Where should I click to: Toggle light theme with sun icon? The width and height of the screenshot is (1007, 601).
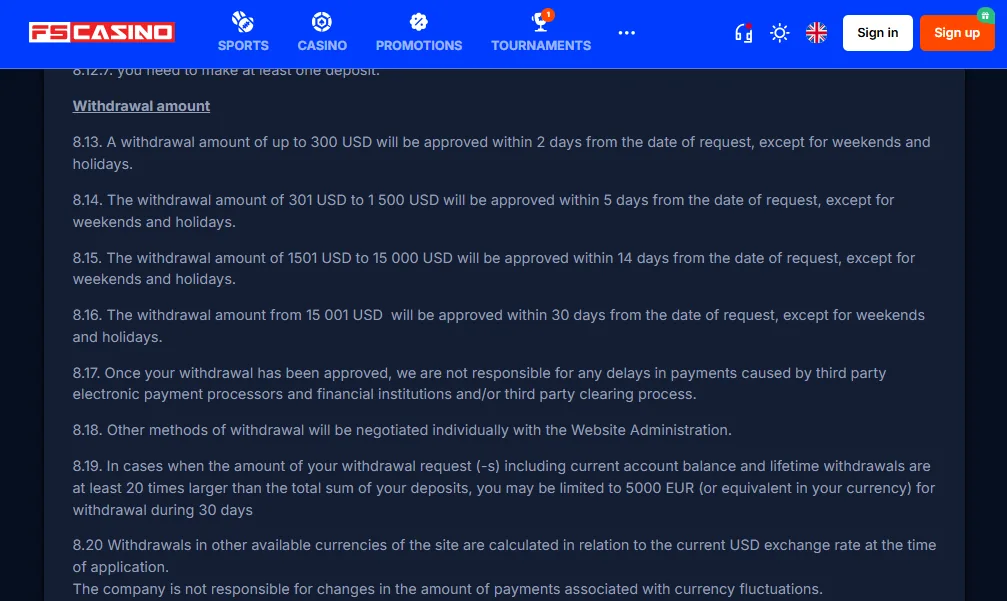point(780,33)
